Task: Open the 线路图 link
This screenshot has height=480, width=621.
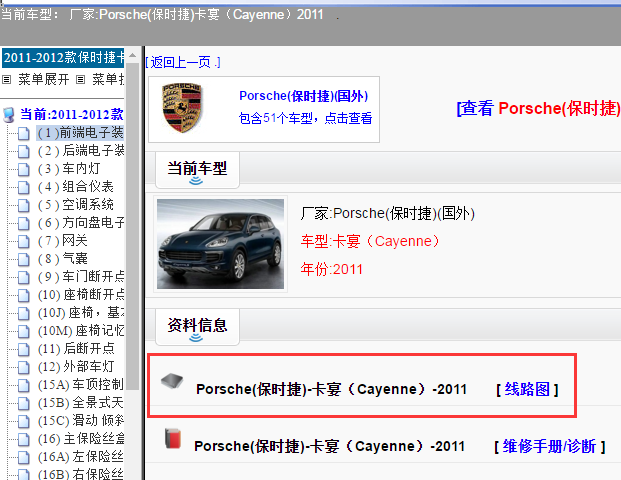Action: coord(527,389)
